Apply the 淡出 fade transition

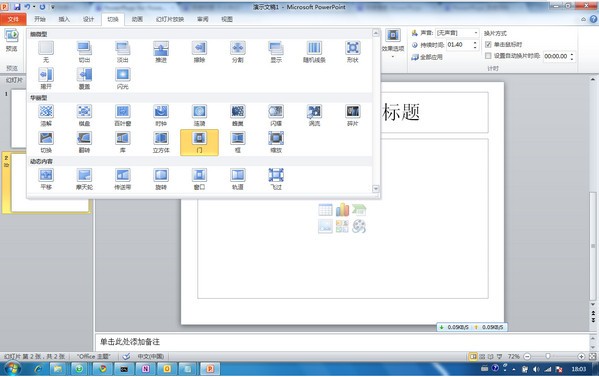tap(123, 52)
